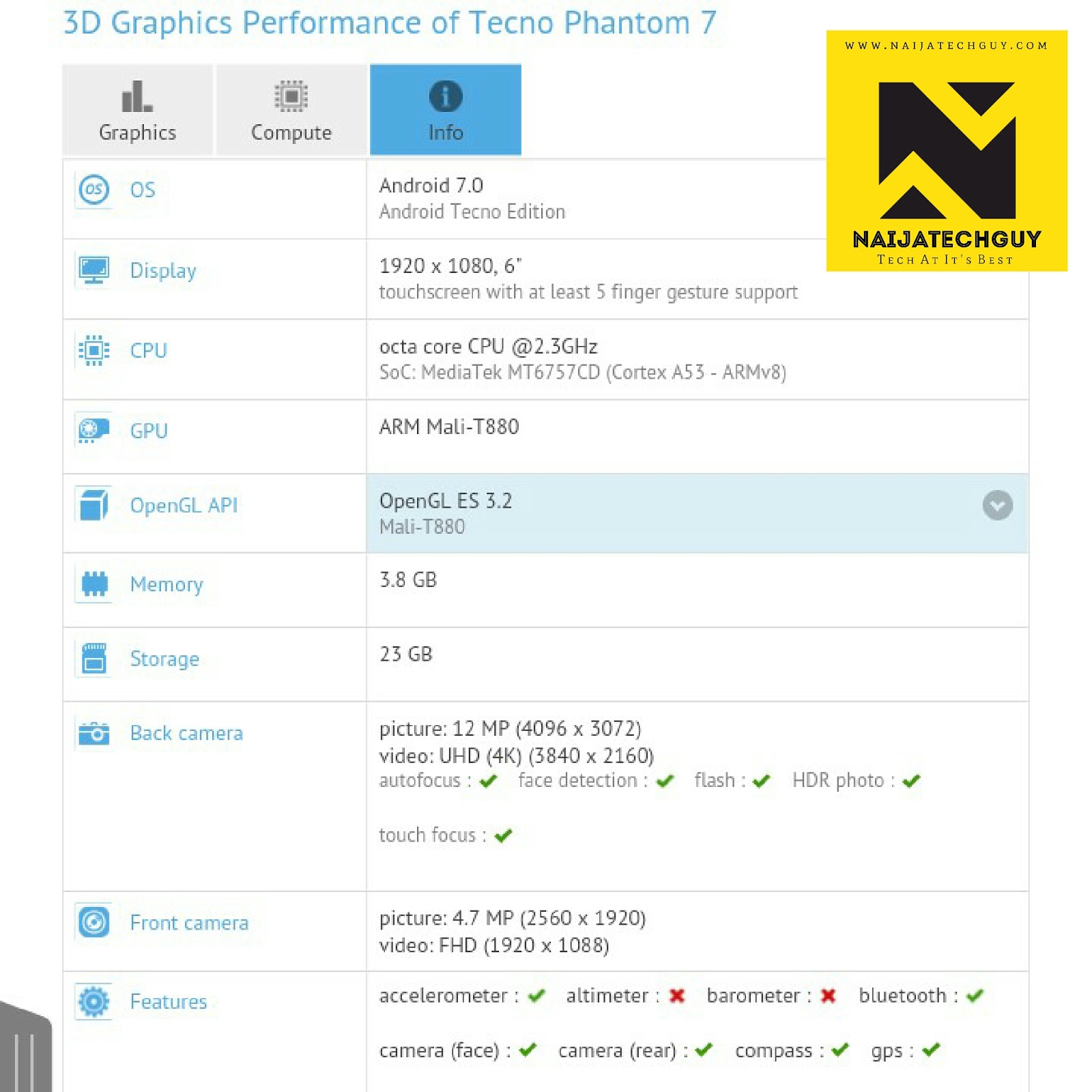This screenshot has width=1092, height=1092.
Task: Click the camera (face) green checkmark
Action: 528,1050
